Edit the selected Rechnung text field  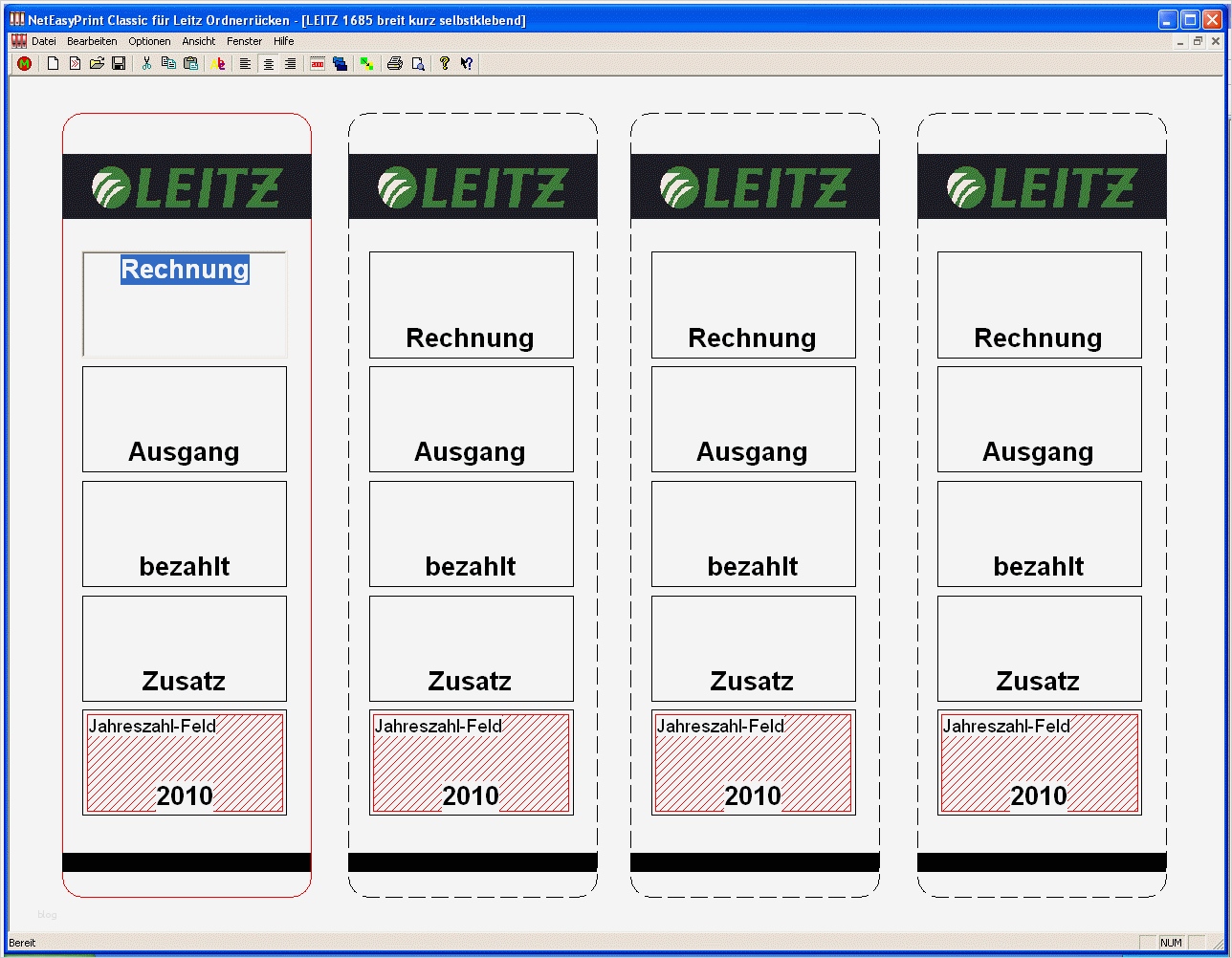(184, 270)
